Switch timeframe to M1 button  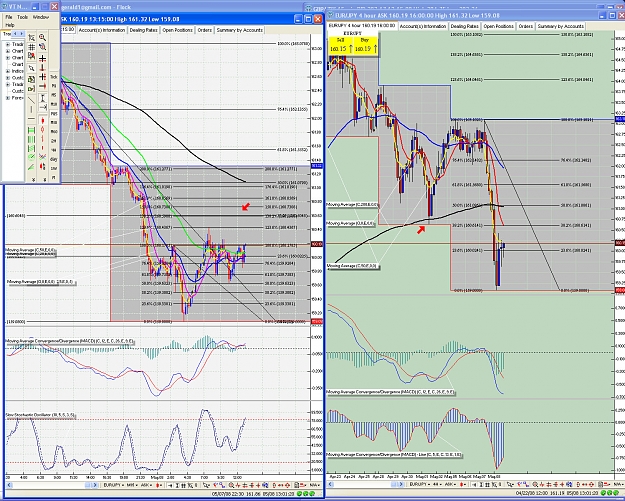coord(54,85)
